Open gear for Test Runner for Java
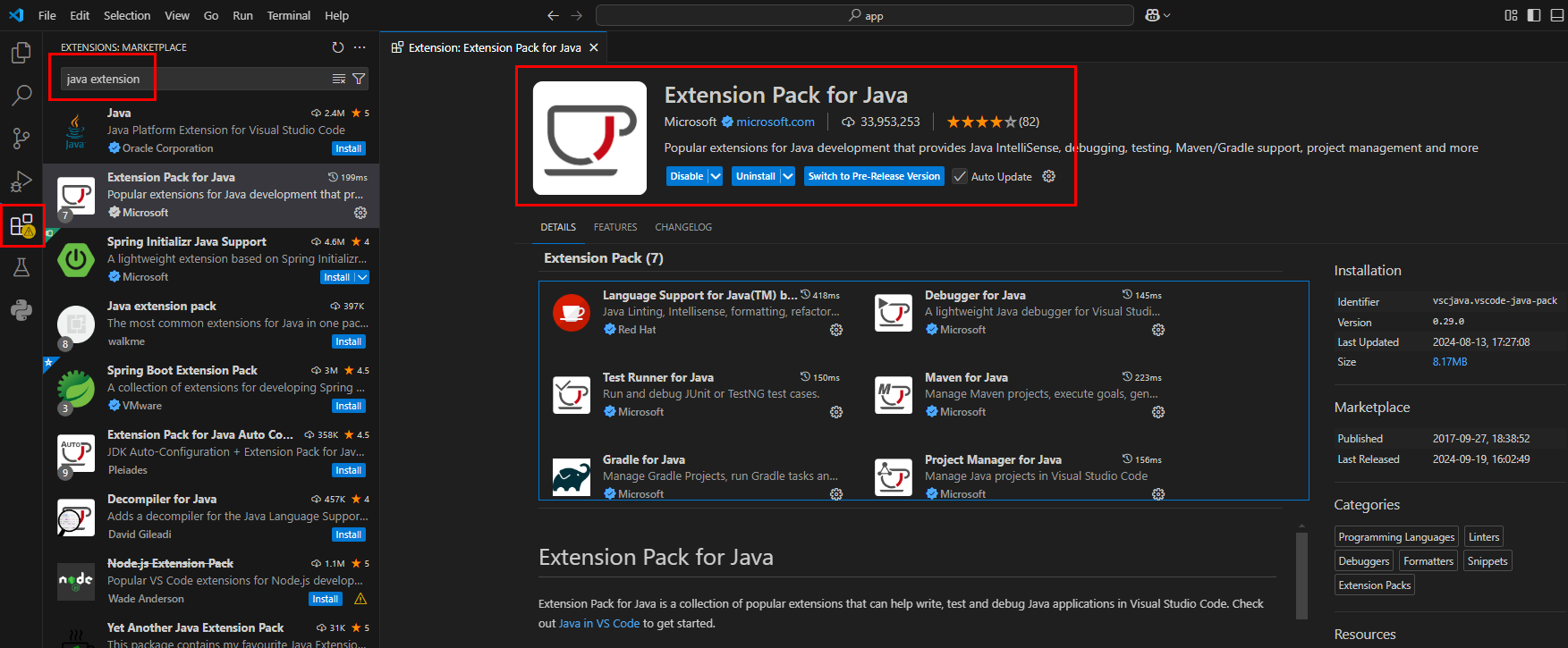Viewport: 1568px width, 648px height. coord(836,412)
